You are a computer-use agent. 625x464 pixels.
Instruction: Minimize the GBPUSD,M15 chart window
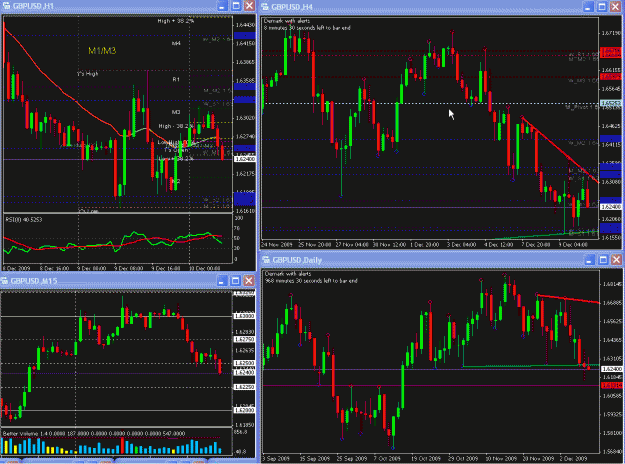222,281
